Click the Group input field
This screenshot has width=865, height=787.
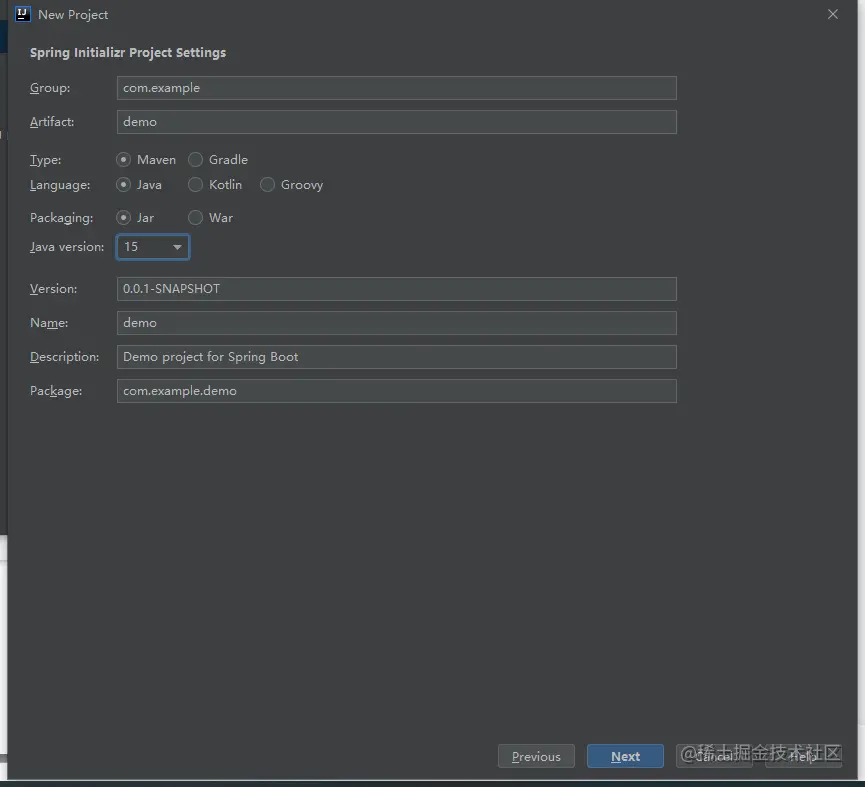(x=397, y=88)
